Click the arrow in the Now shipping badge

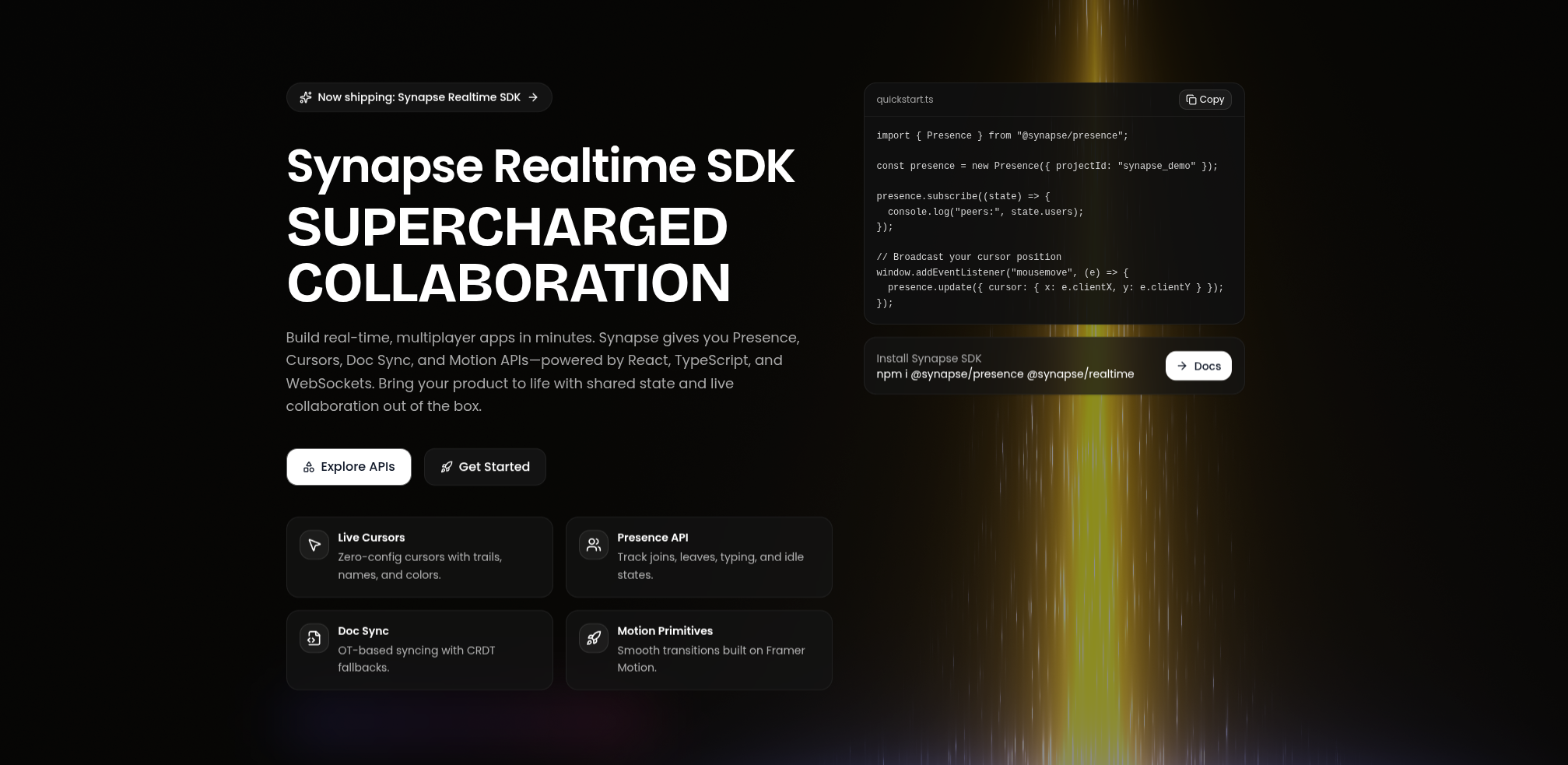[533, 97]
